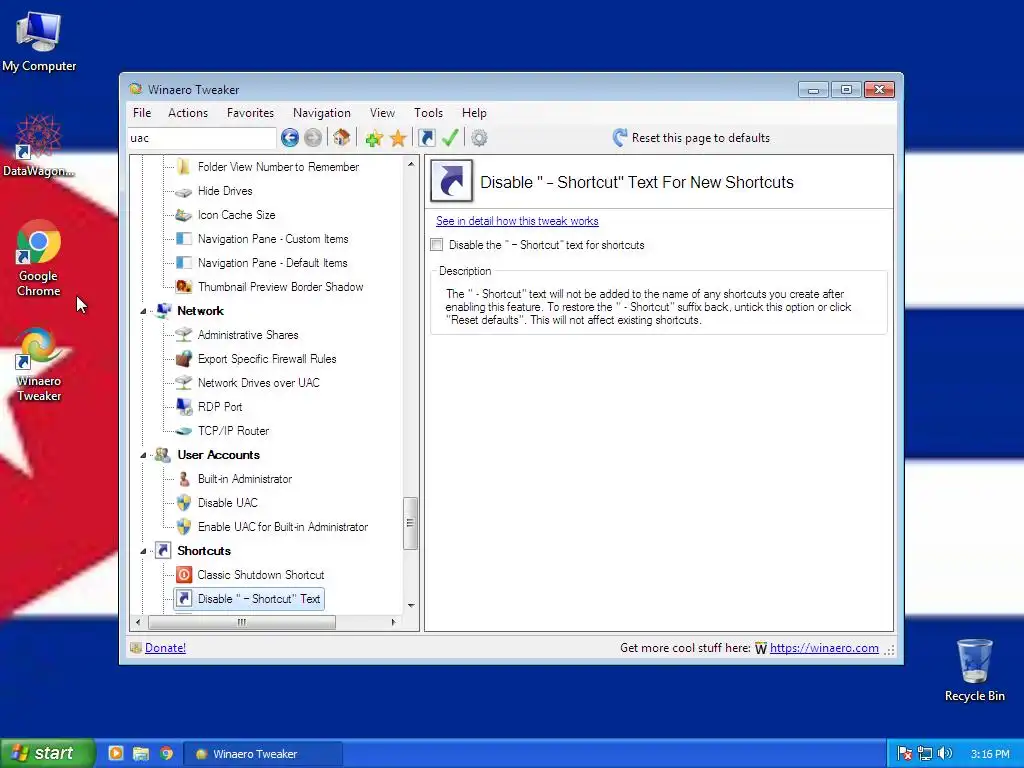The width and height of the screenshot is (1024, 768).
Task: Click the Start button
Action: (47, 754)
